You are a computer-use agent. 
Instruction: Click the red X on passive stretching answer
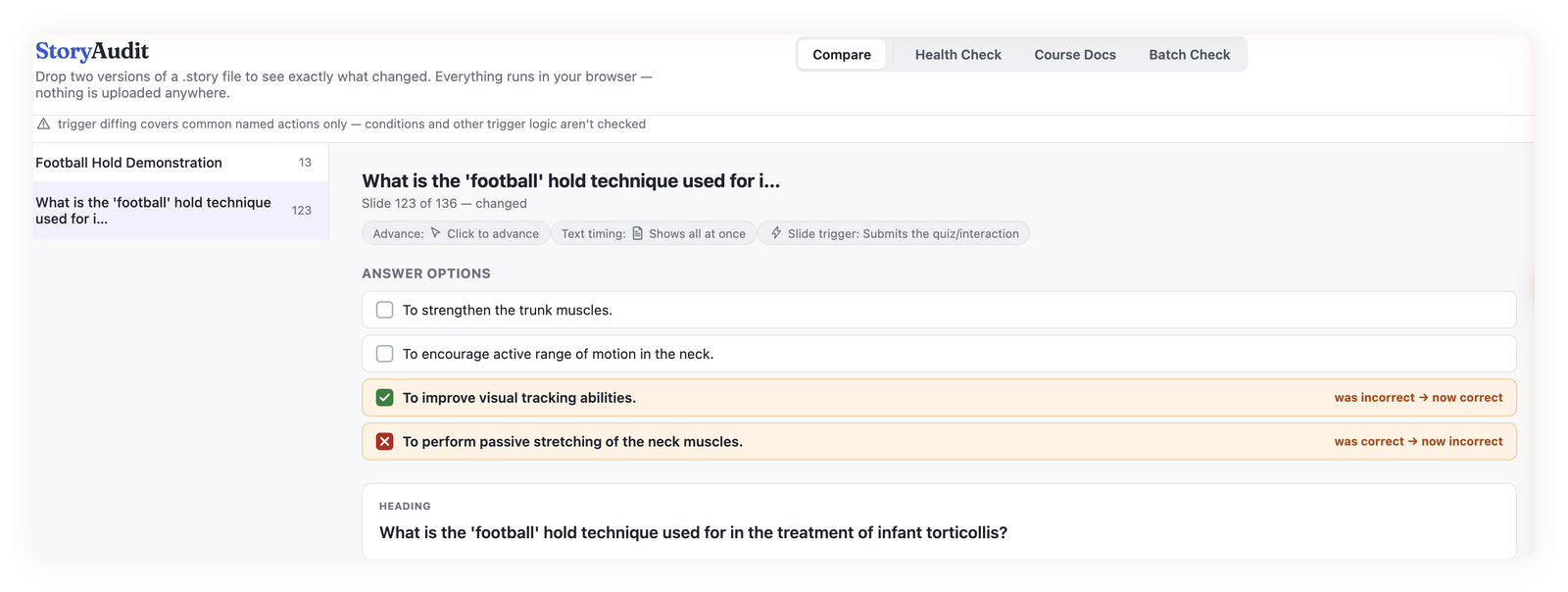click(385, 442)
